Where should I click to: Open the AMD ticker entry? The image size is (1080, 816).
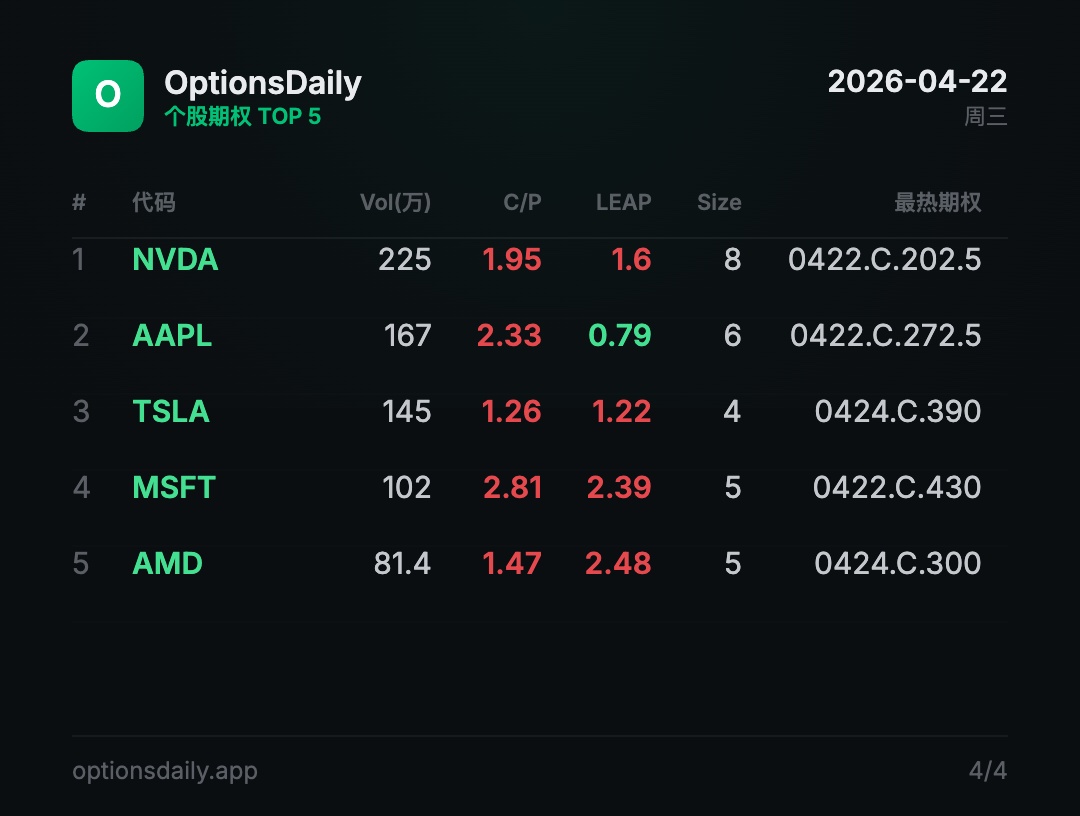(x=167, y=563)
